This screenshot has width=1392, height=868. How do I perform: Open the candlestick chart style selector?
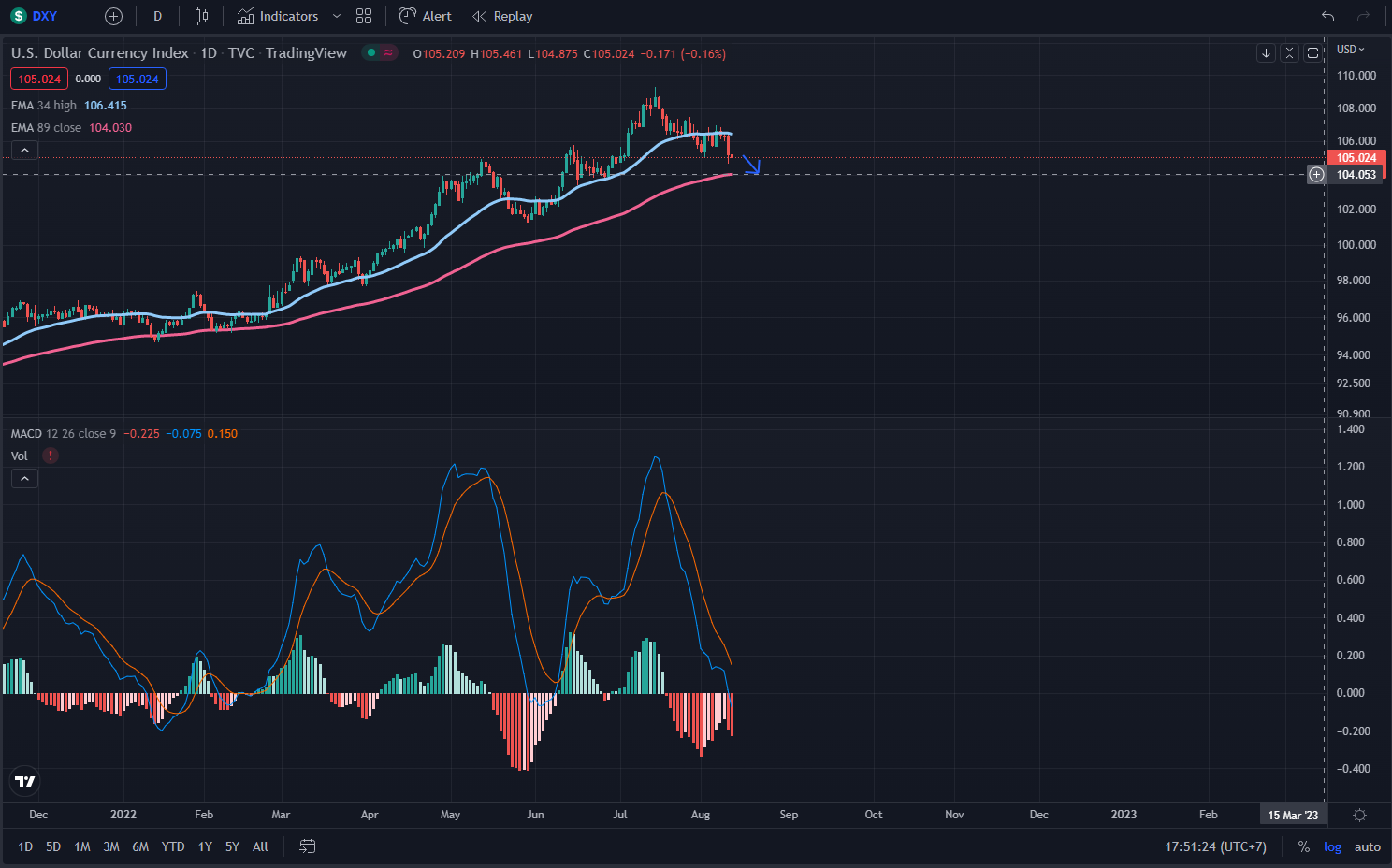201,16
